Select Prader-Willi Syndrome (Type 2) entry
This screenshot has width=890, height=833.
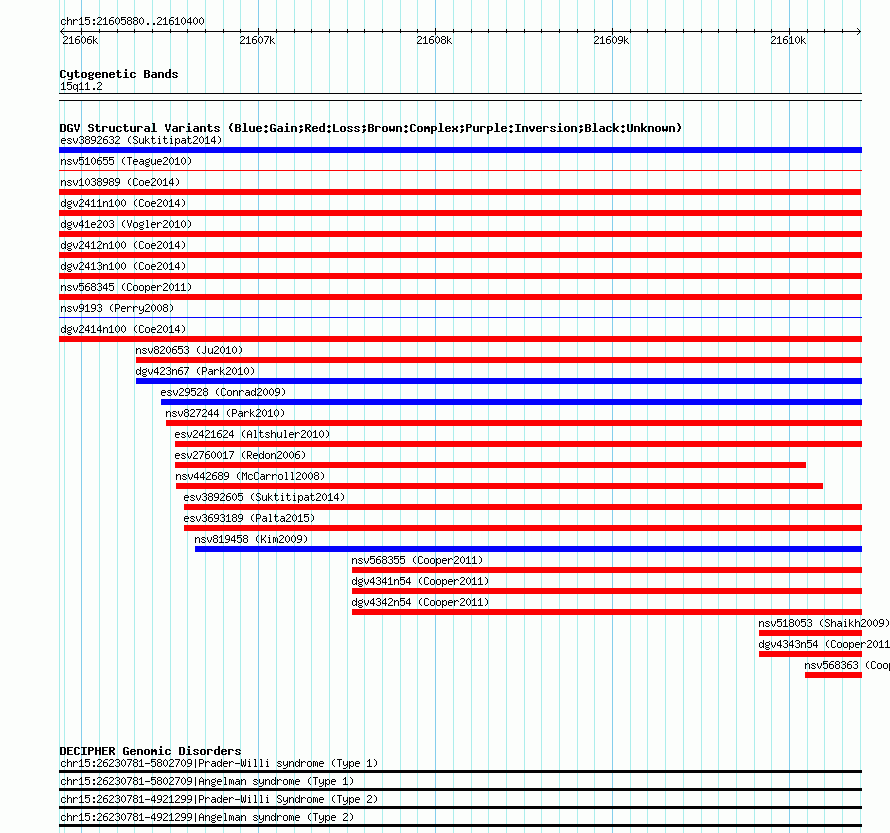click(219, 799)
